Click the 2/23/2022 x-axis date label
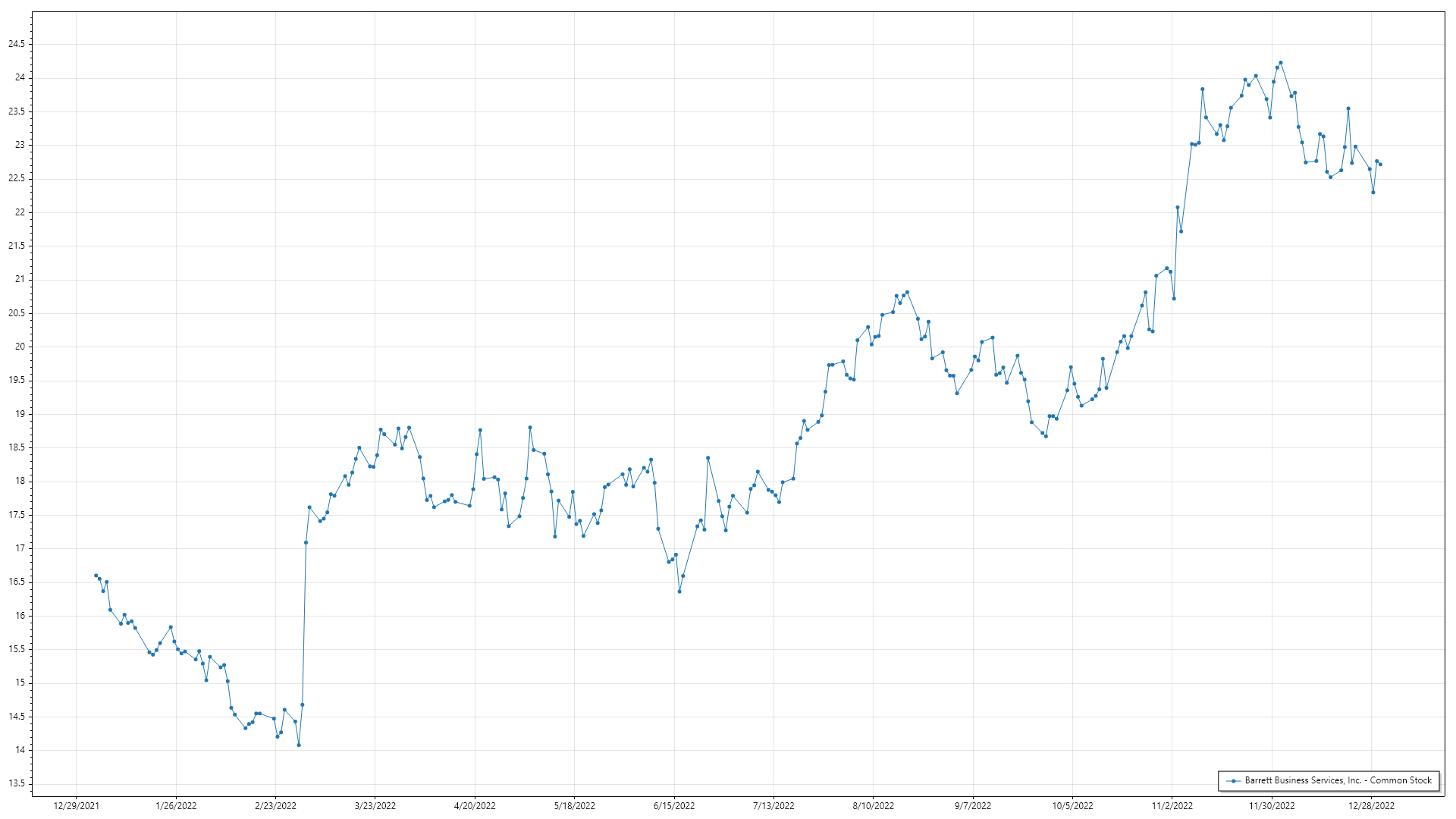1456x819 pixels. pyautogui.click(x=275, y=806)
